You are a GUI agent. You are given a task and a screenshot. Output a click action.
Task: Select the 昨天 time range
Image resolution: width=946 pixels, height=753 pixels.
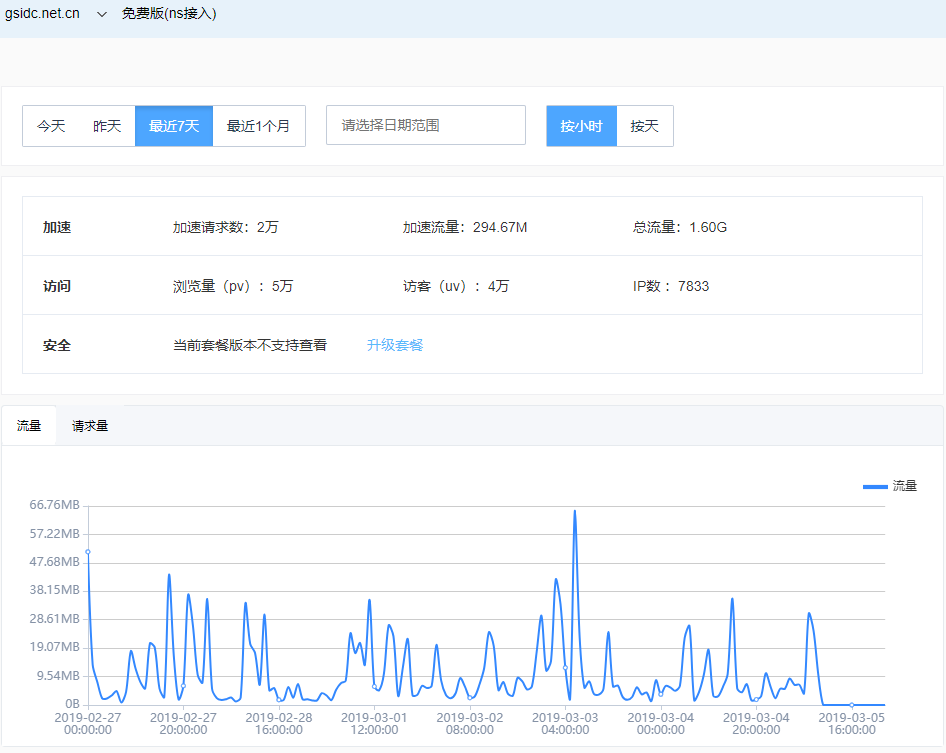pos(107,126)
